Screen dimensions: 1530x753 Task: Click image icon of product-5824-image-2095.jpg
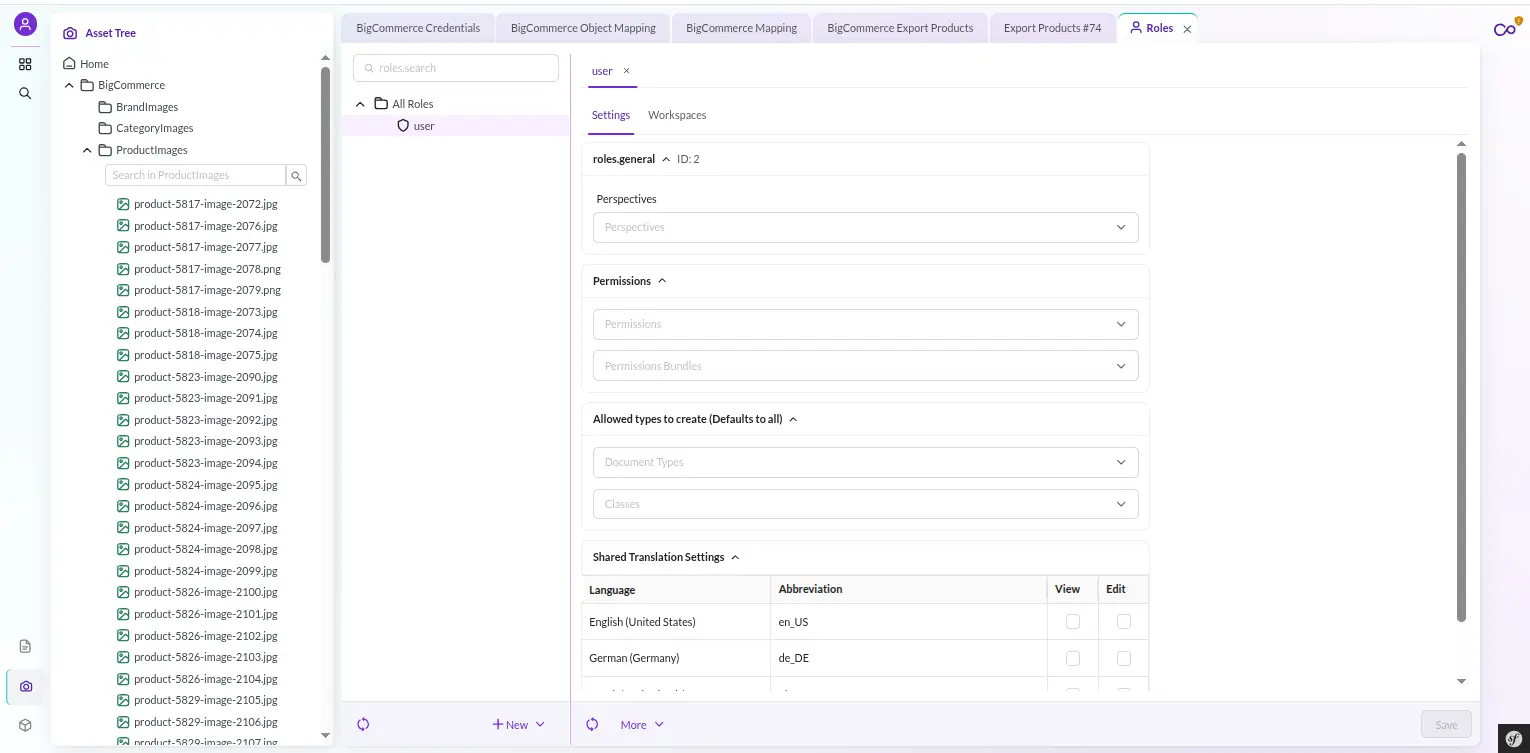(123, 484)
